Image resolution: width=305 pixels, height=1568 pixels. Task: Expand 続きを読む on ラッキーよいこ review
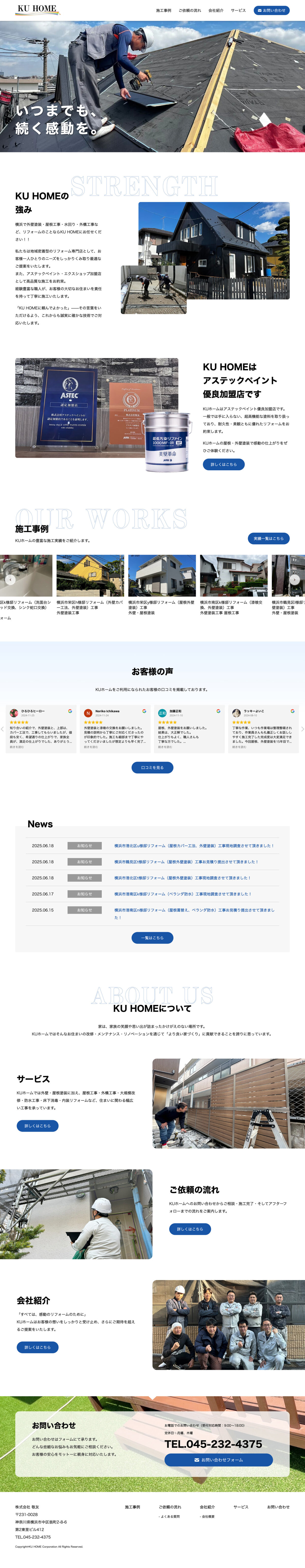pos(239,747)
